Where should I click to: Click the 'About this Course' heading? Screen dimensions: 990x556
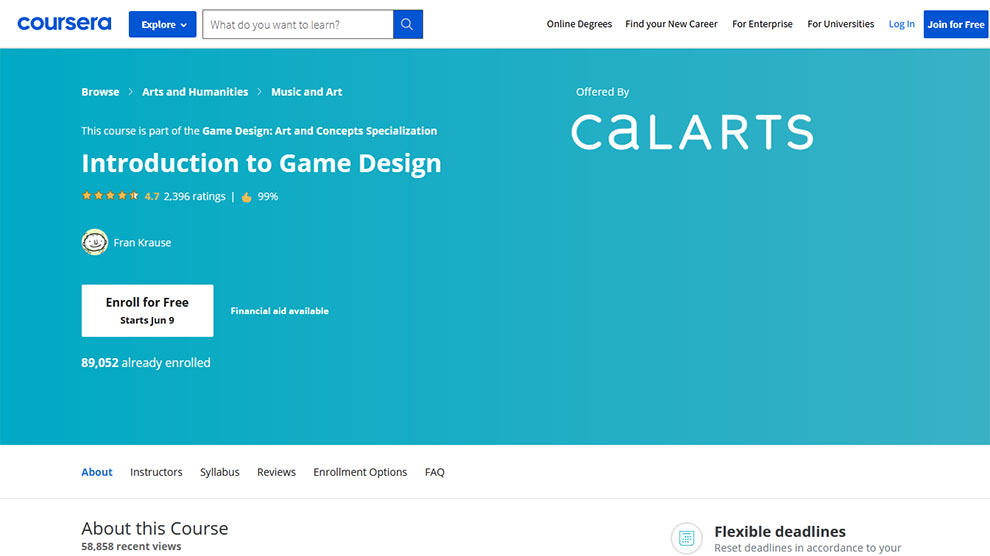(155, 528)
